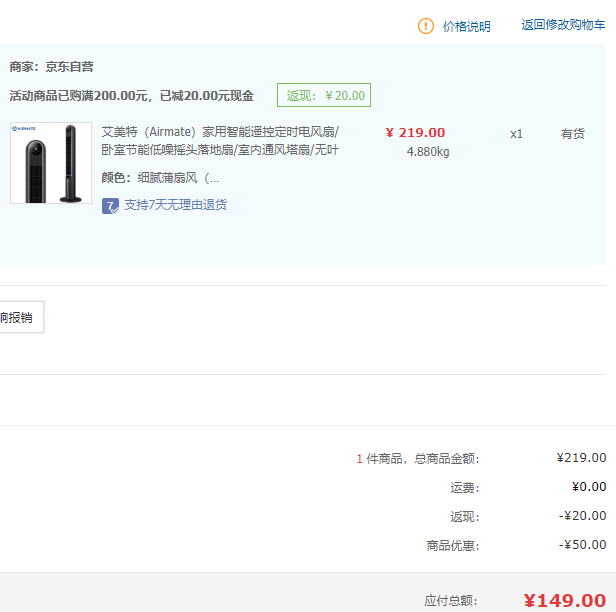The height and width of the screenshot is (612, 616).
Task: Click the orange price notice exclamation icon
Action: coord(425,26)
